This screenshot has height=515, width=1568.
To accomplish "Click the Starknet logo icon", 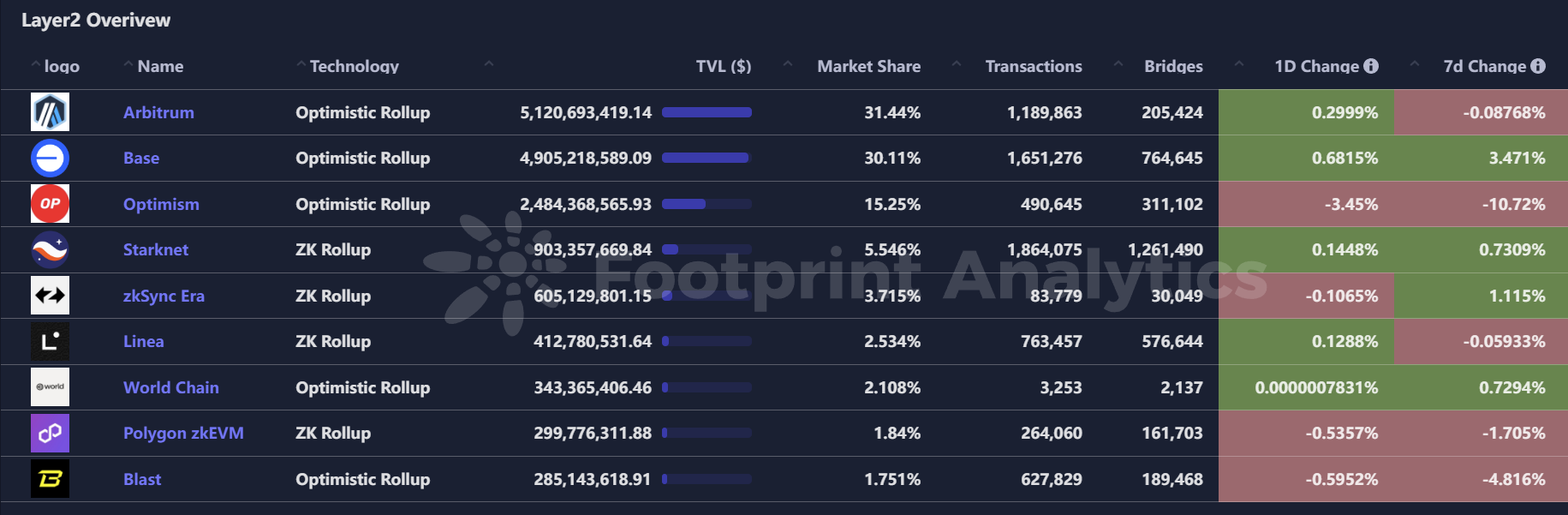I will tap(50, 249).
